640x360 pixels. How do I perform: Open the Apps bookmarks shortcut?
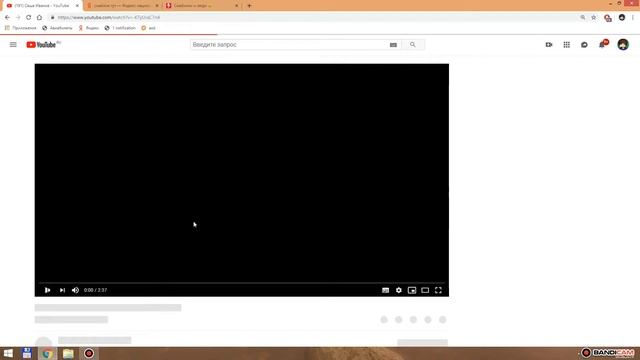click(x=20, y=28)
